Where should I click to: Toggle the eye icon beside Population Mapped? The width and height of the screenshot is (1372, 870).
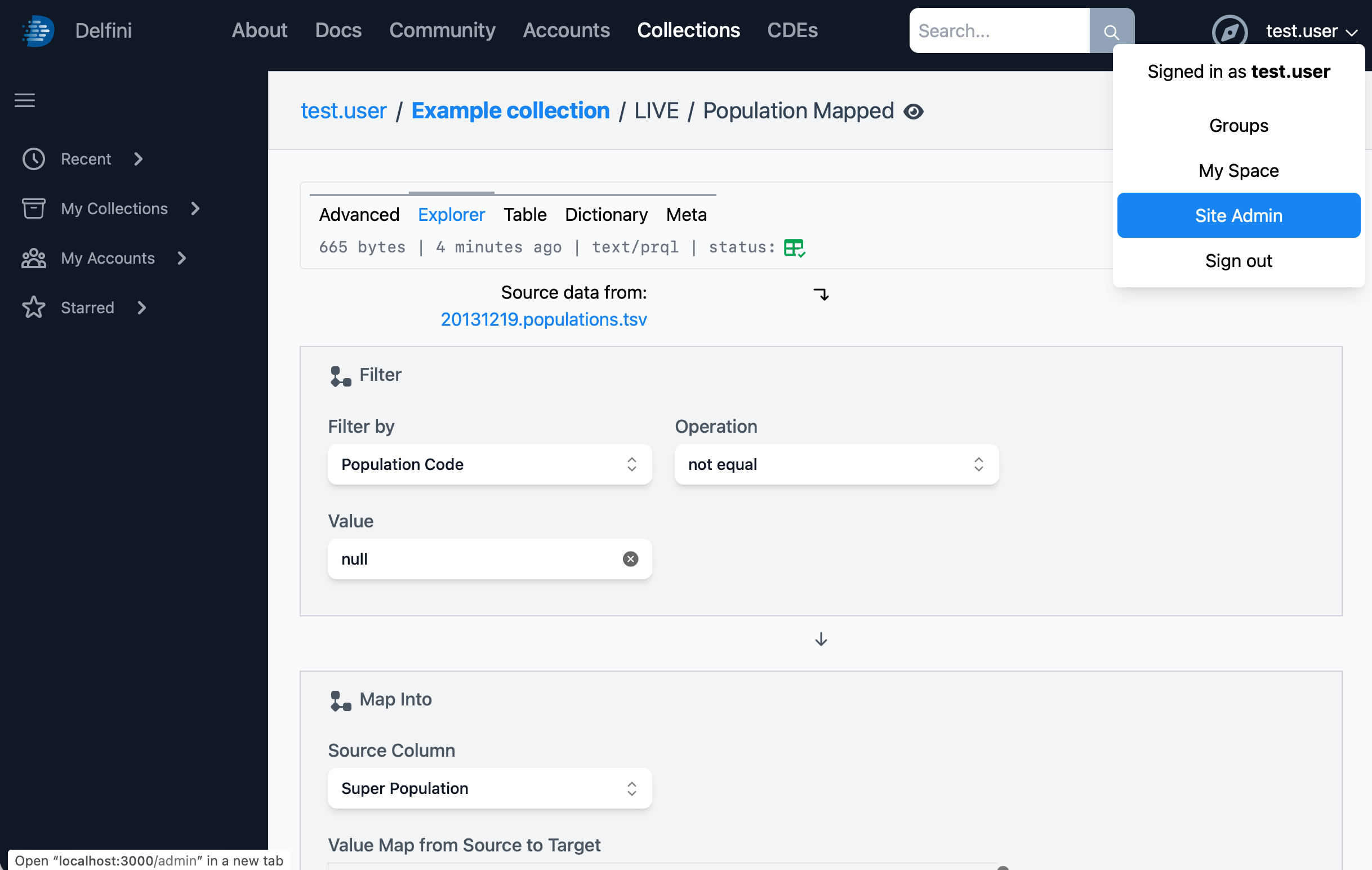click(914, 112)
